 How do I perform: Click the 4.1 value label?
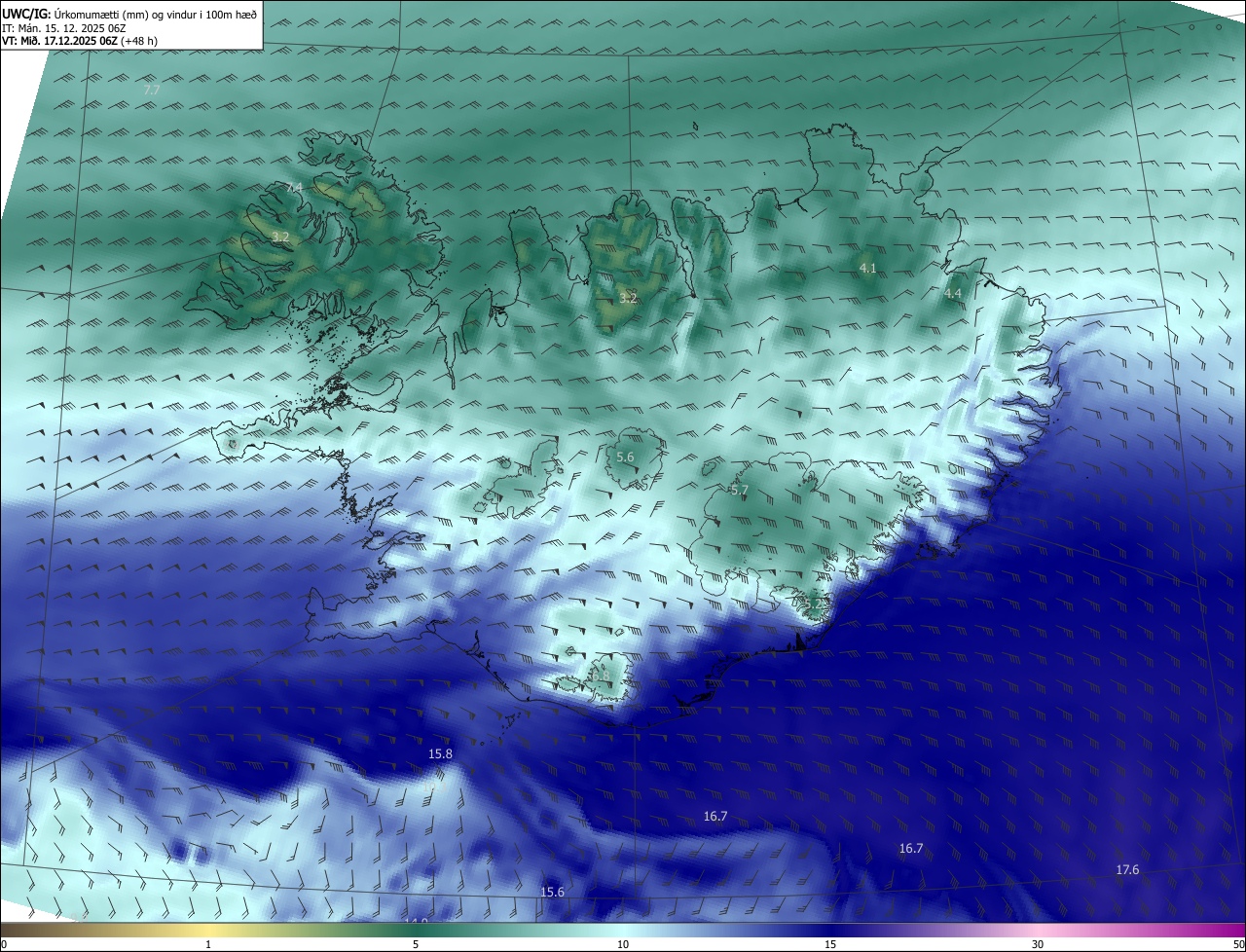pos(868,268)
